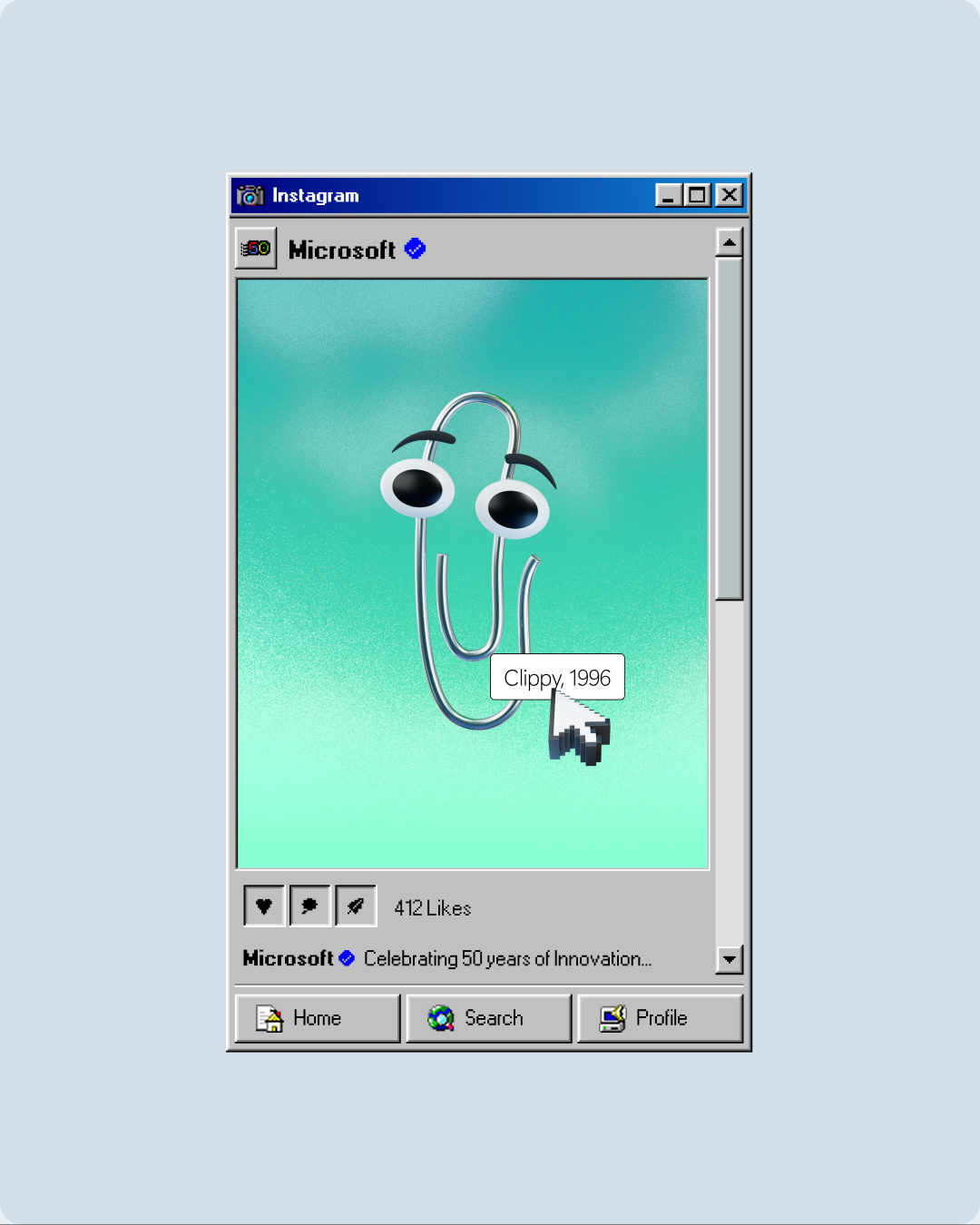
Task: Click the heart like icon
Action: 264,906
